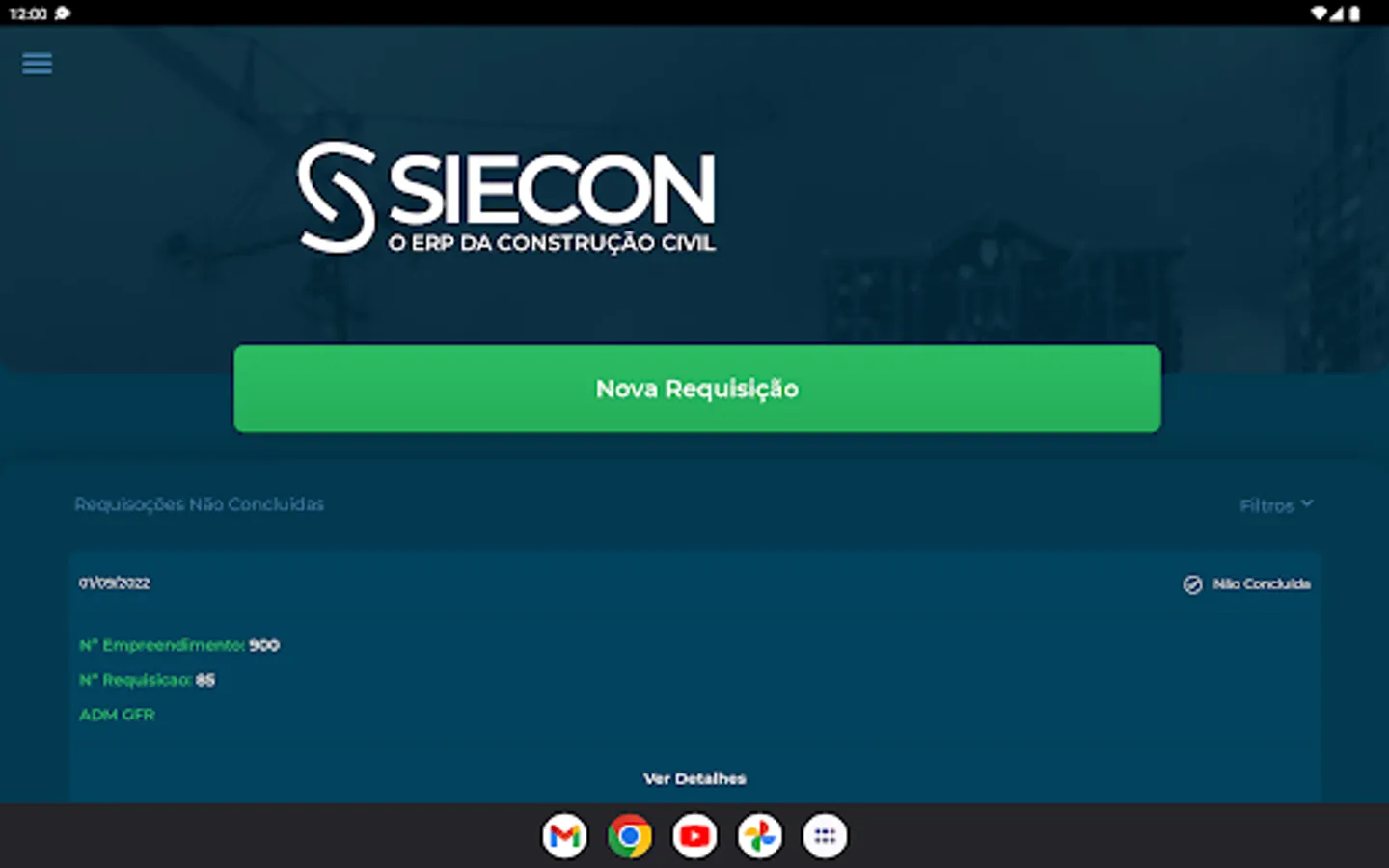Select the Requisições Não Concluídas heading

point(199,504)
